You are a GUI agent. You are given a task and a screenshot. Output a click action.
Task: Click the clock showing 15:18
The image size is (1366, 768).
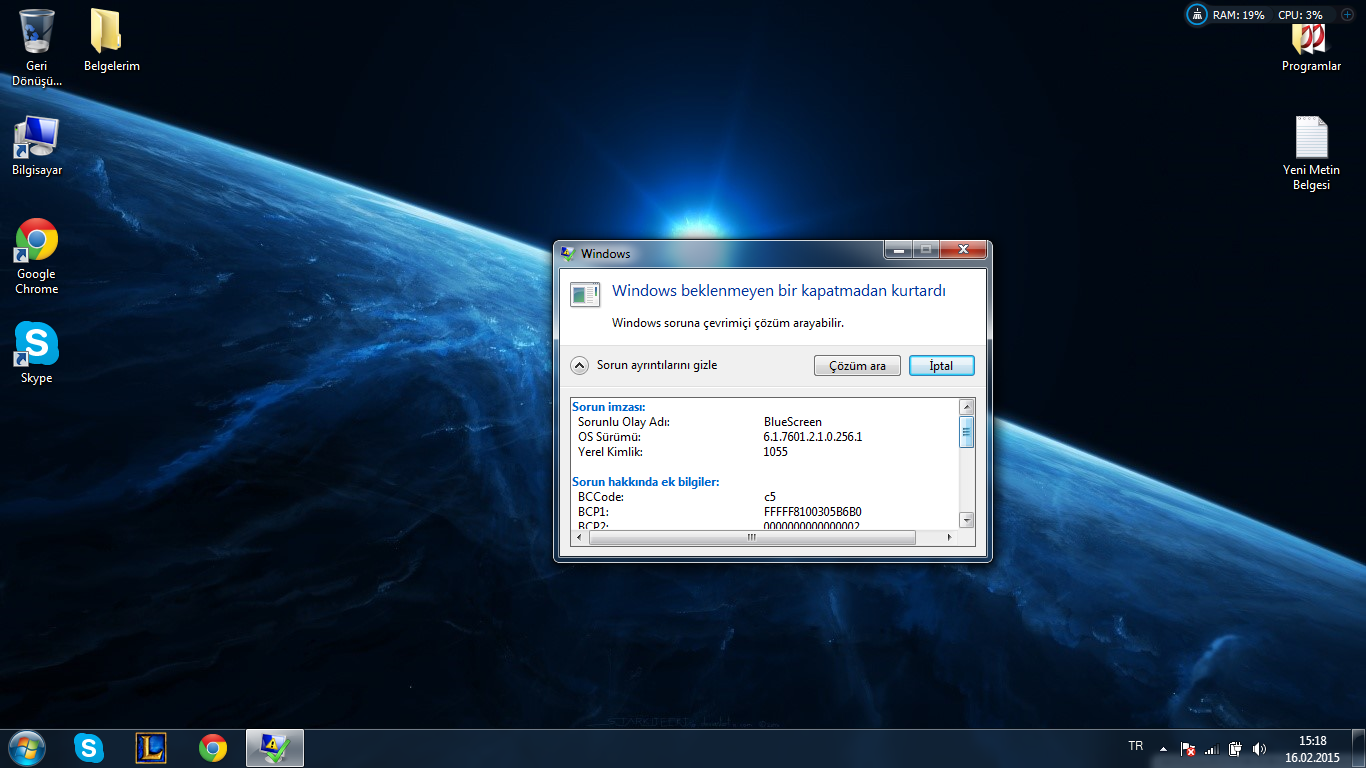(1312, 741)
